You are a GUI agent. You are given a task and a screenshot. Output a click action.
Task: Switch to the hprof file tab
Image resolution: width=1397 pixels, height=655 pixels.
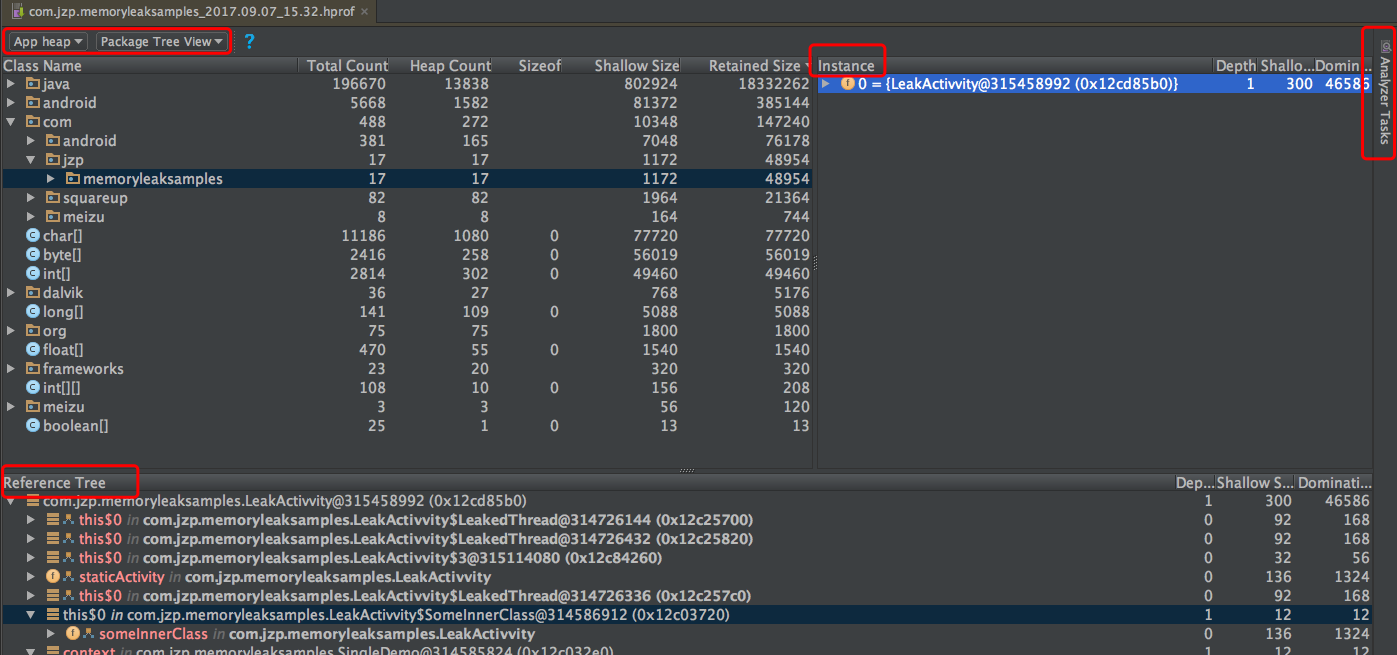pos(190,12)
